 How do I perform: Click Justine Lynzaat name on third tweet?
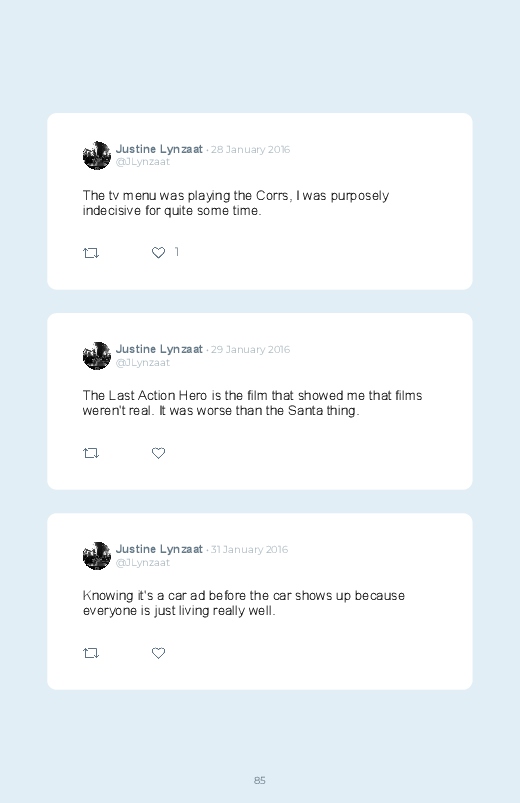click(159, 549)
